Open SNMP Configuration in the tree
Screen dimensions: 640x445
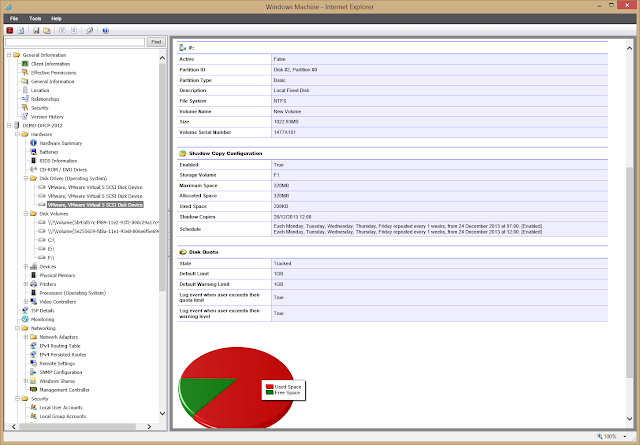(x=61, y=372)
